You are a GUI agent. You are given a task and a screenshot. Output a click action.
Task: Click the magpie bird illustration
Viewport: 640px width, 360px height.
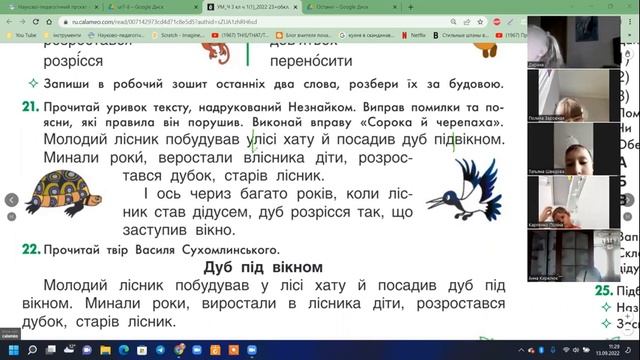click(464, 189)
